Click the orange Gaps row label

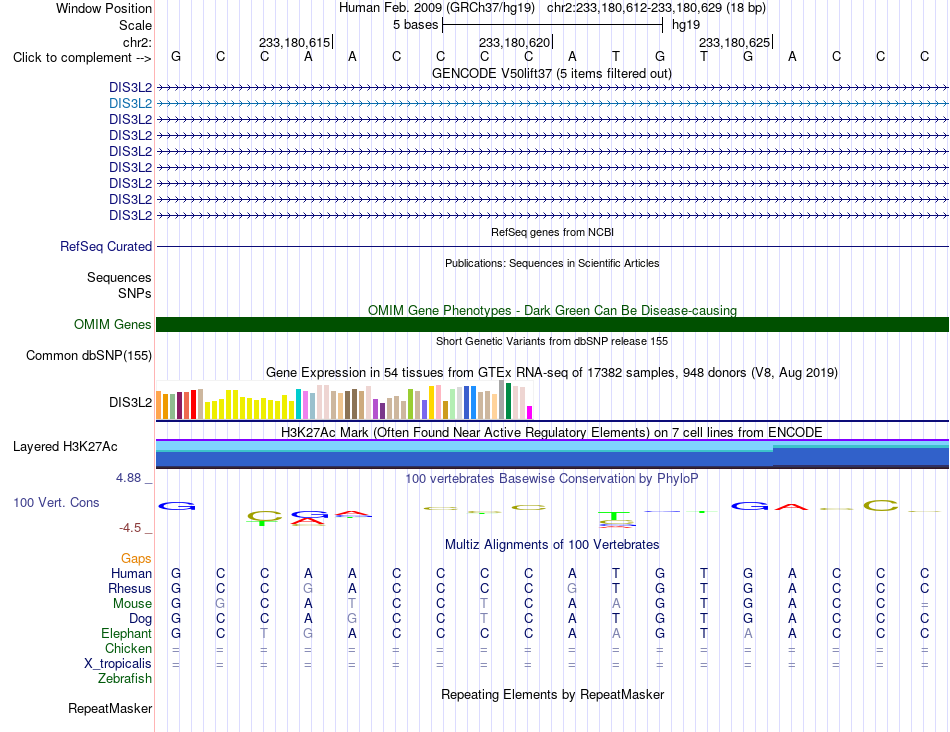(136, 559)
